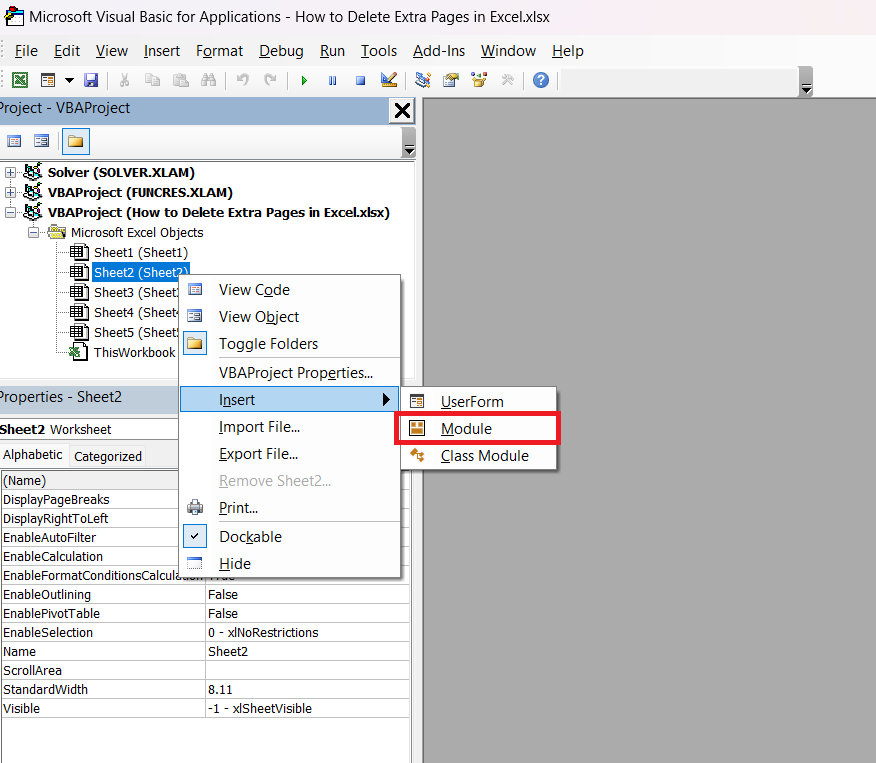Screen dimensions: 876x763
Task: Open the Tools menu
Action: (x=379, y=51)
